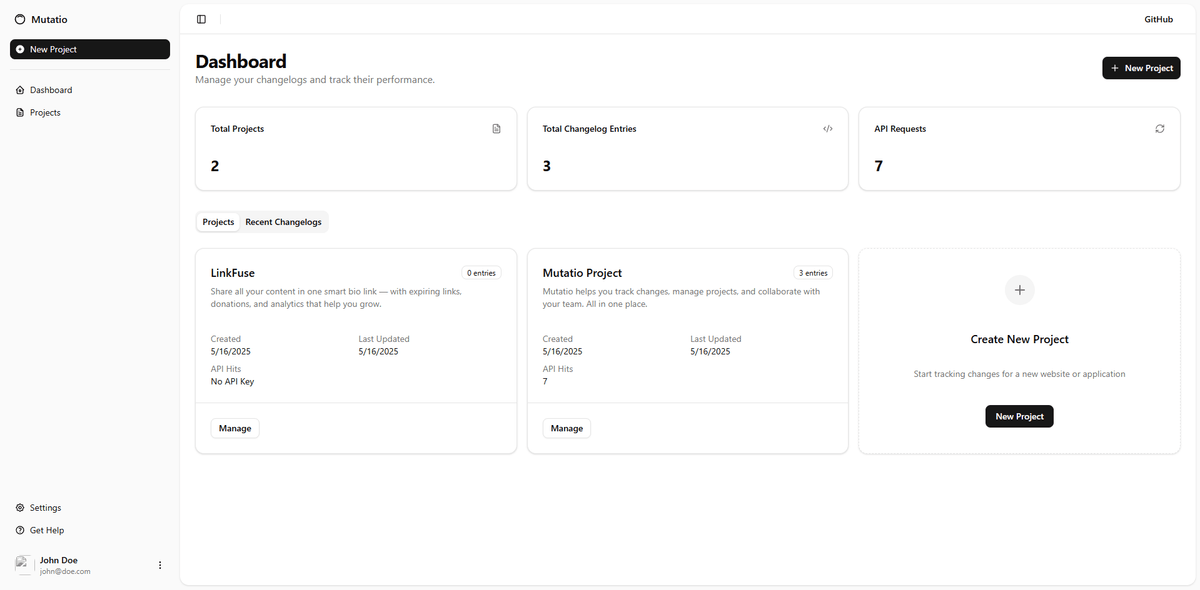Switch to the Recent Changelogs tab
The image size is (1200, 590).
click(283, 222)
